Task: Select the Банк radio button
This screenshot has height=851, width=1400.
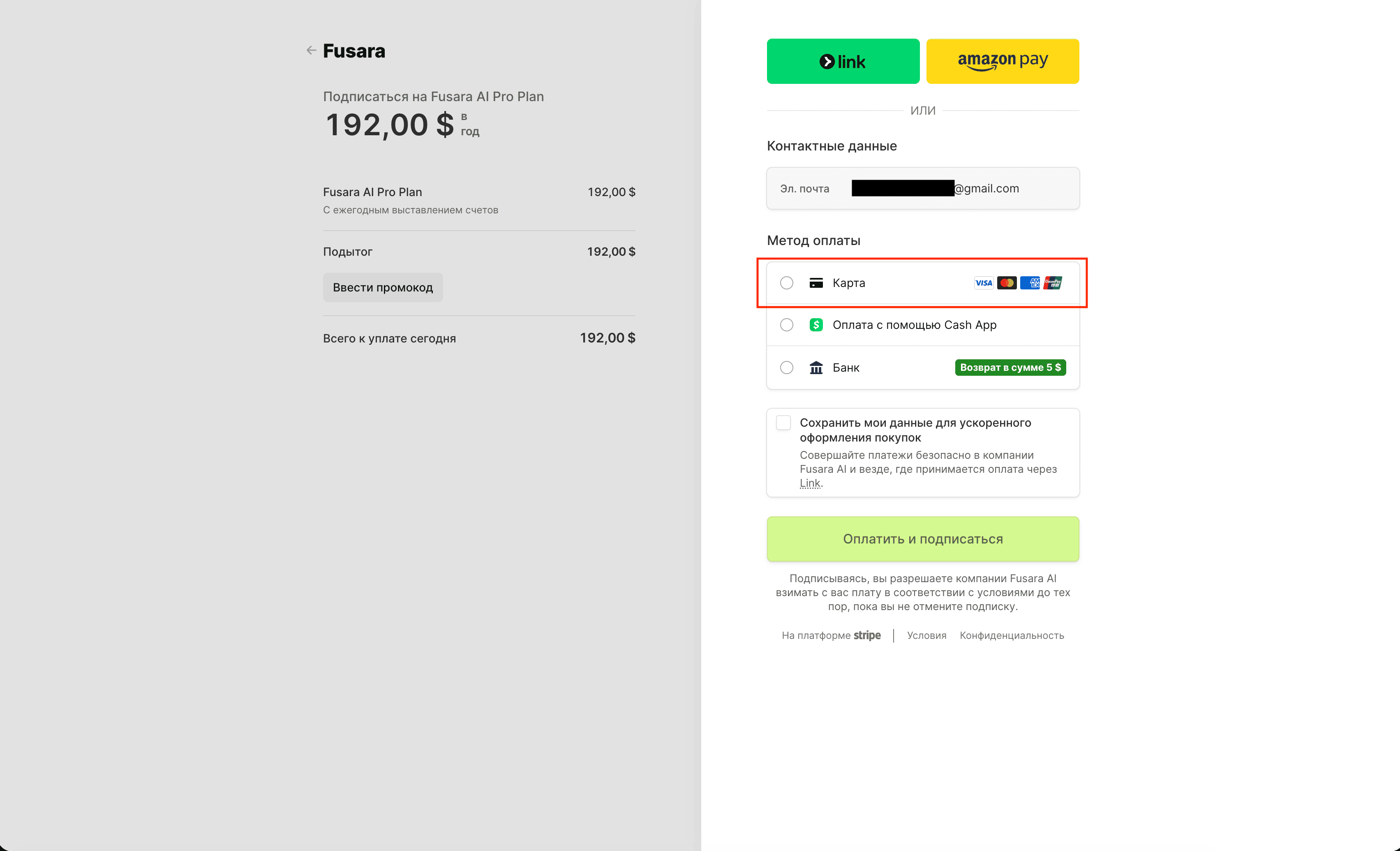Action: 786,368
